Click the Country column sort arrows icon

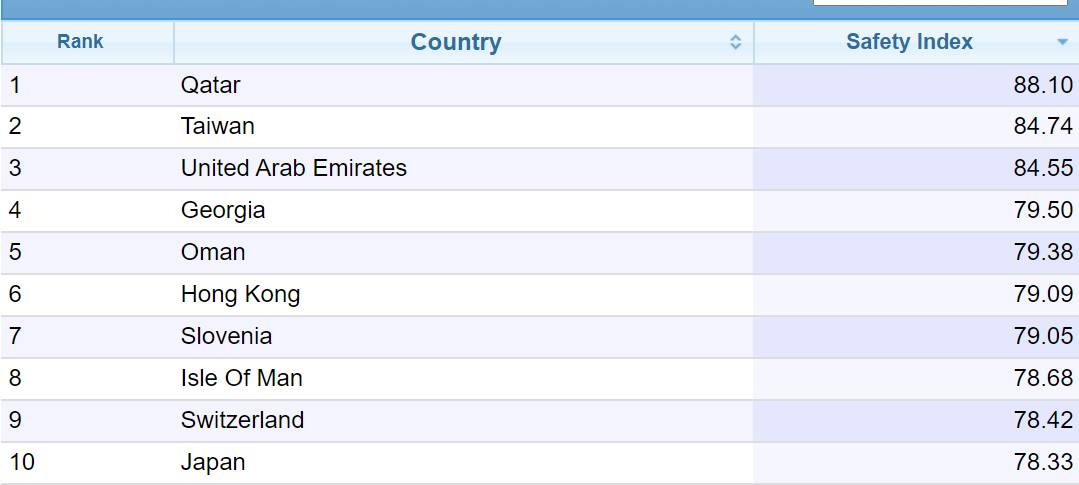tap(736, 42)
